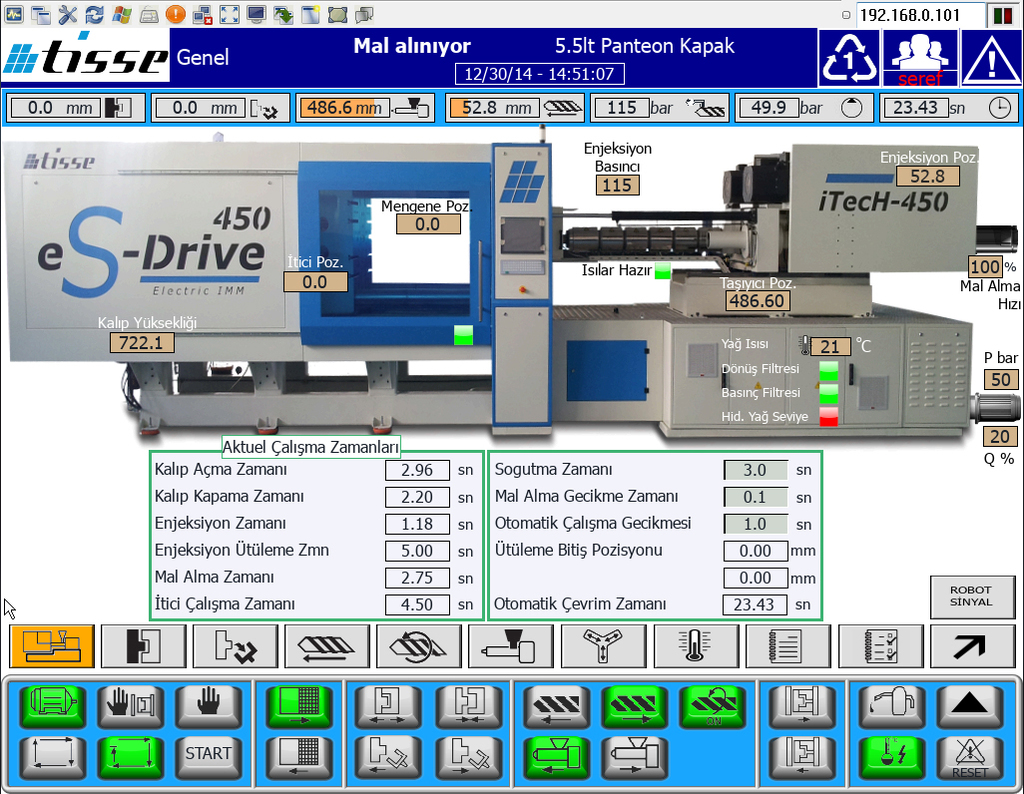Click the mold height button with right arrow
Screen dimensions: 1024x794
[803, 705]
